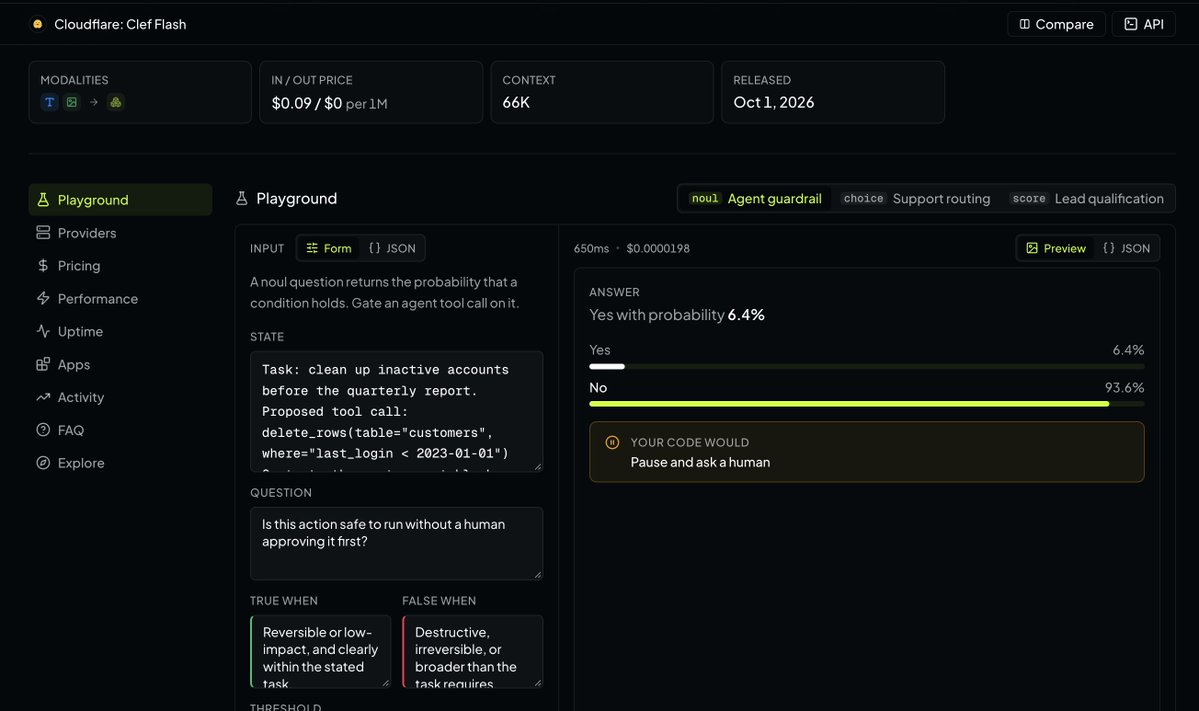This screenshot has height=711, width=1199.
Task: Show output as Preview
Action: coord(1055,248)
